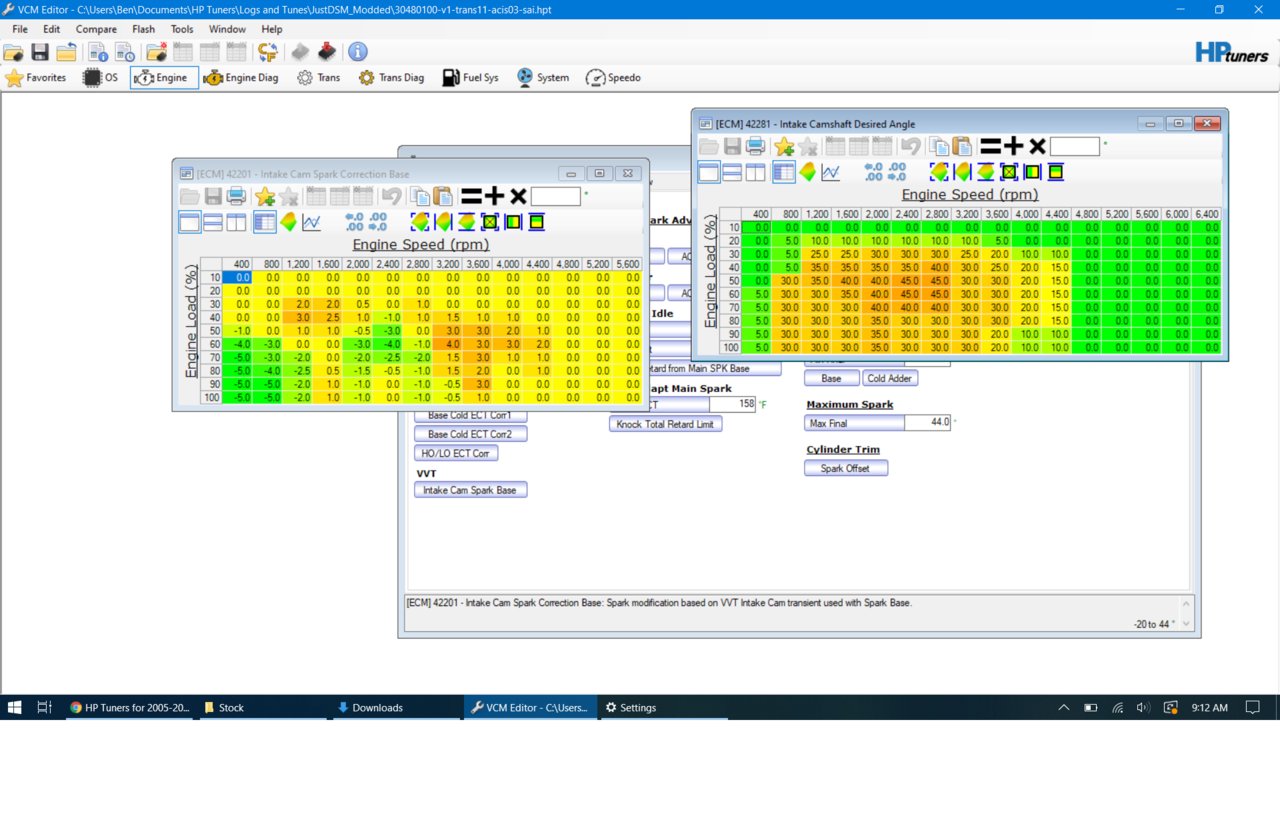Viewport: 1280px width, 832px height.
Task: Click plus operator in Spark Correction window
Action: click(494, 196)
